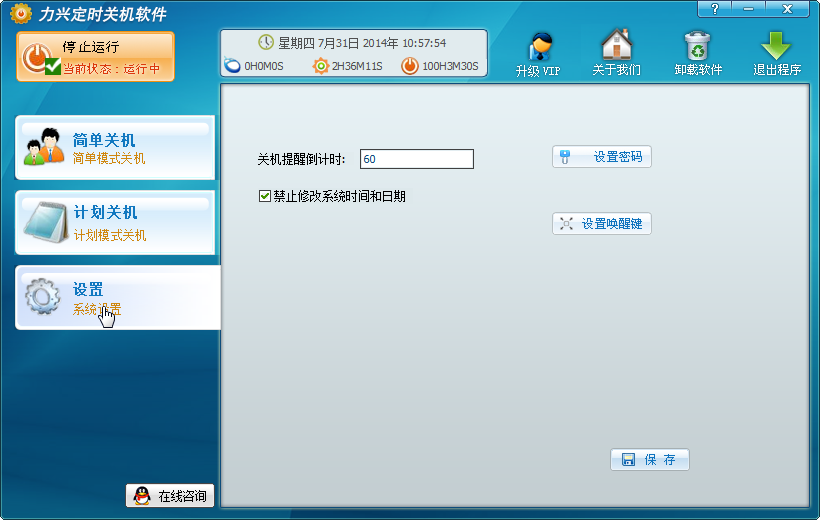Select the 简单关机 sidebar item
820x520 pixels.
[x=115, y=148]
